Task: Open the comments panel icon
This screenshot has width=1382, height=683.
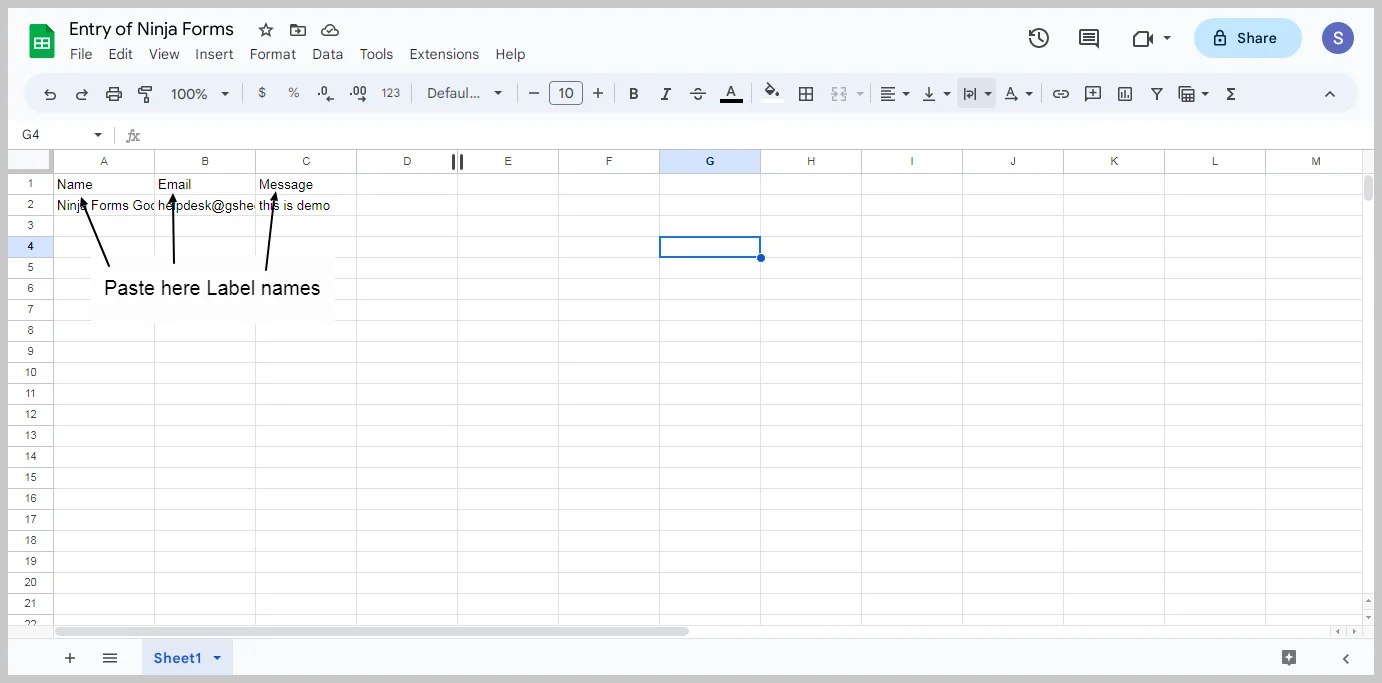Action: click(x=1089, y=38)
